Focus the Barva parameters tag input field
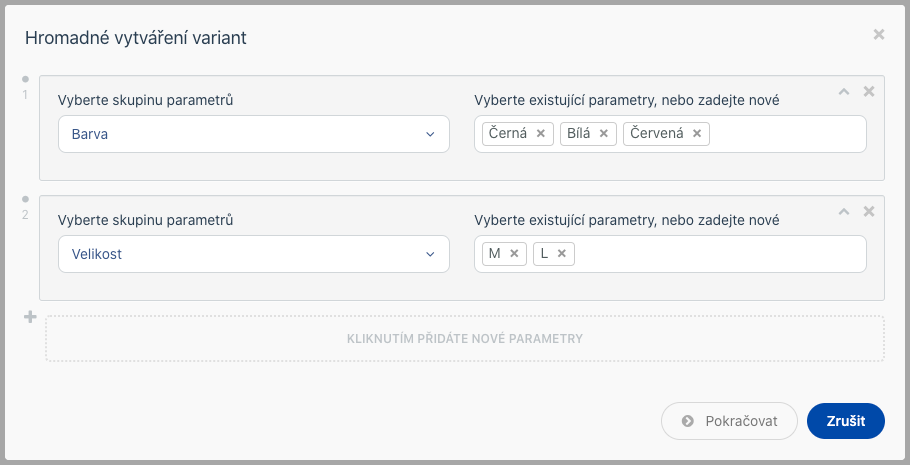 (786, 134)
